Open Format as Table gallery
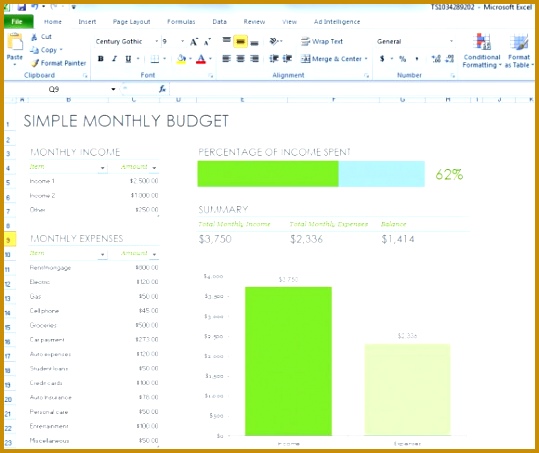Viewport: 539px width, 453px height. [x=519, y=51]
